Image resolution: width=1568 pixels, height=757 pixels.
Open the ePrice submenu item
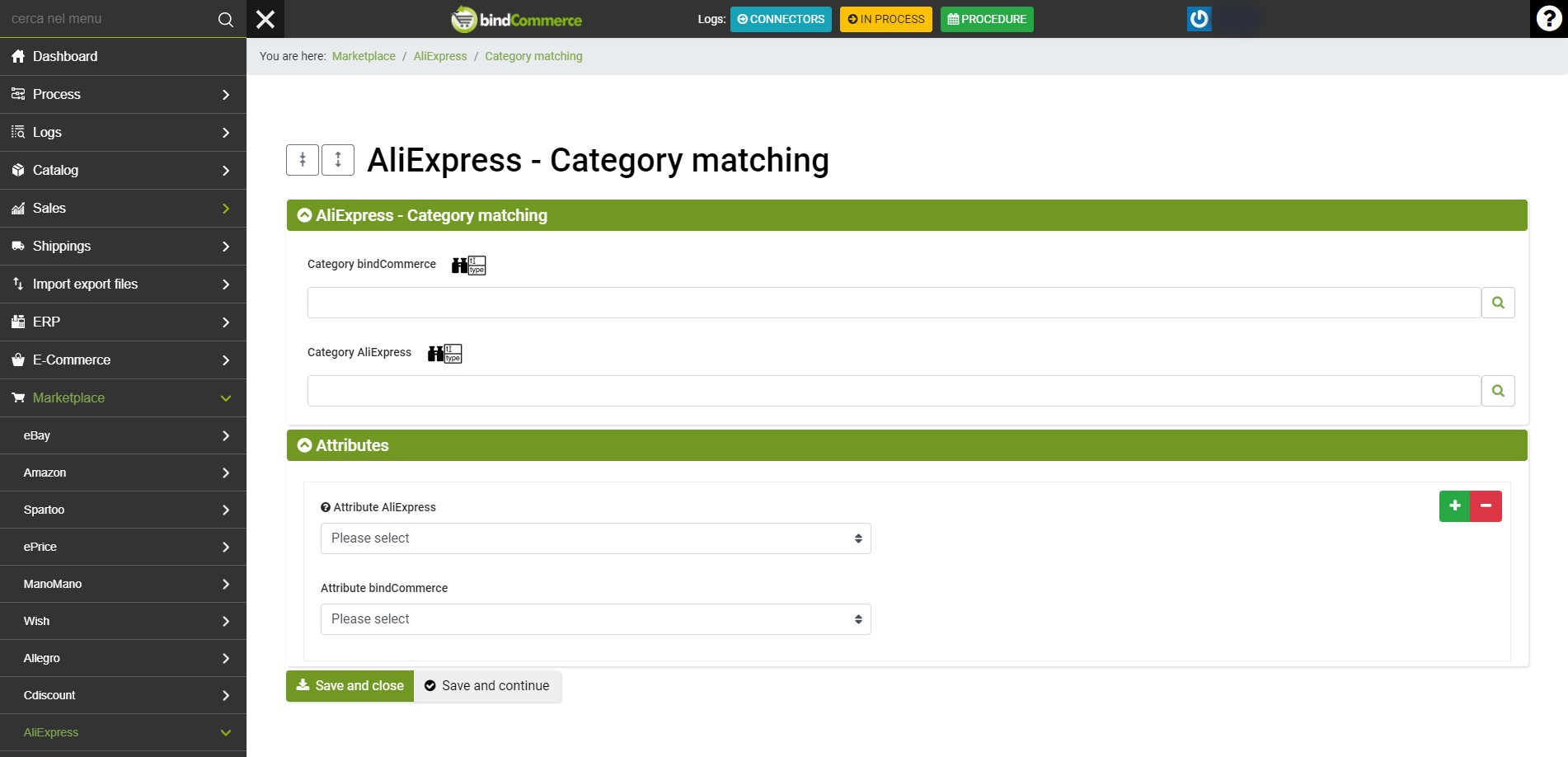pyautogui.click(x=123, y=547)
